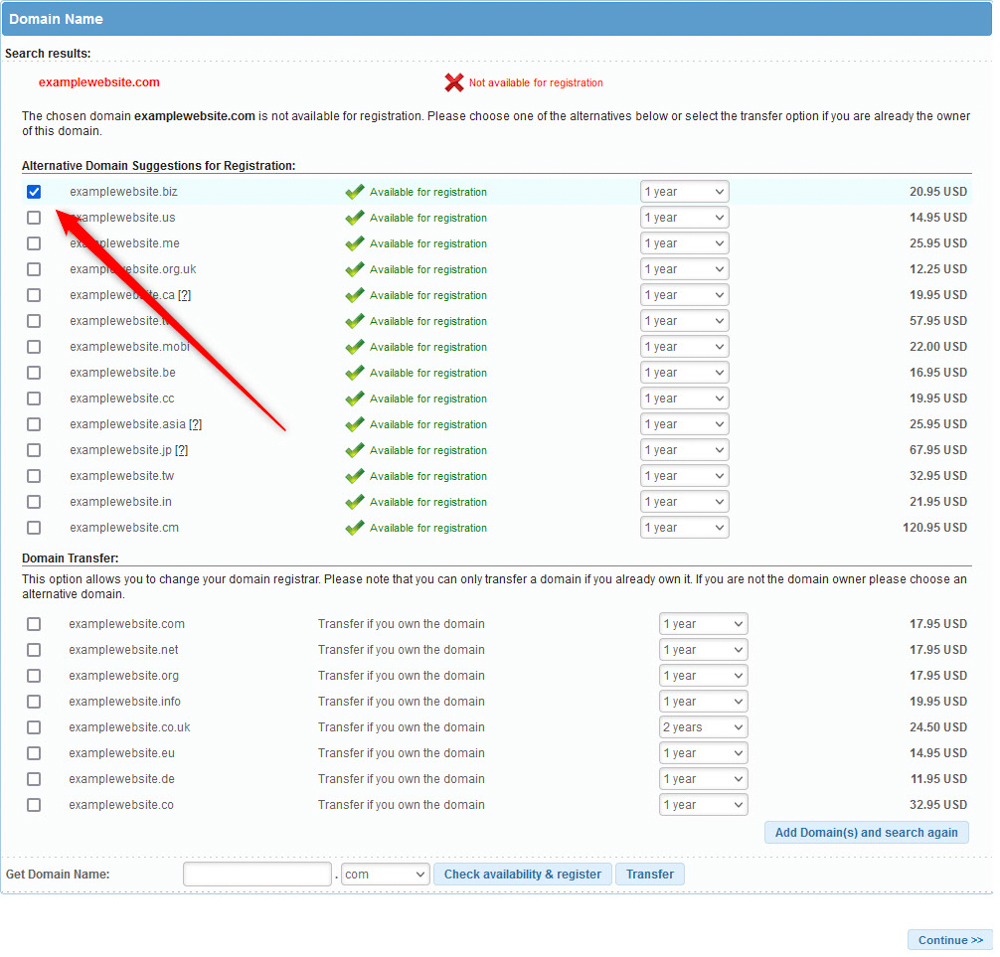Viewport: 1000px width, 957px height.
Task: Click the [?] help icon beside examplewebsite.ca
Action: [x=187, y=294]
